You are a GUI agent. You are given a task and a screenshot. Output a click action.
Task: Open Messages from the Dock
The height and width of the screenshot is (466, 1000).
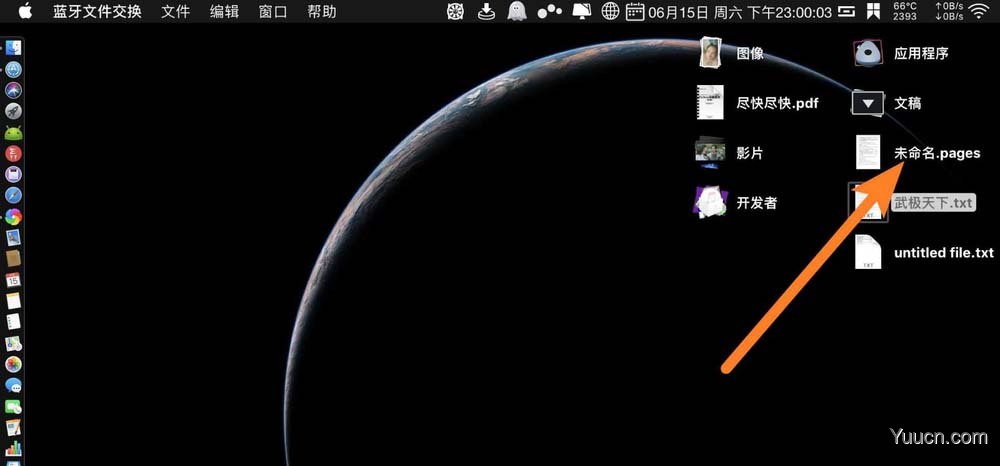(x=13, y=386)
